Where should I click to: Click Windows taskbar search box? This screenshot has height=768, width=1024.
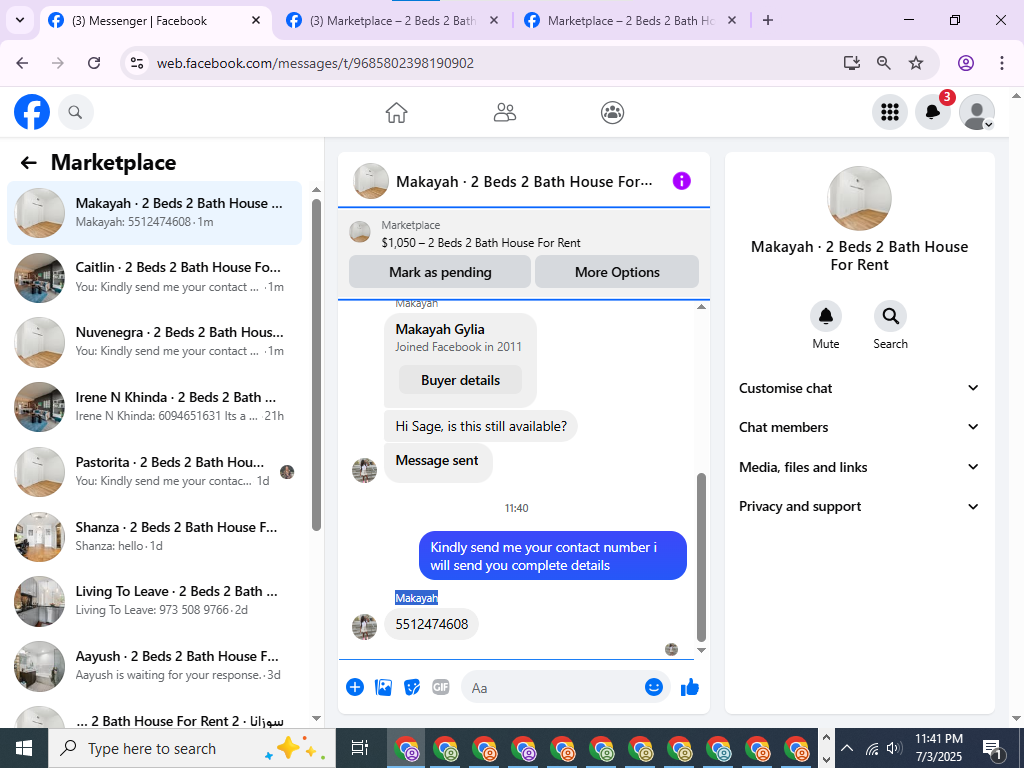[192, 748]
